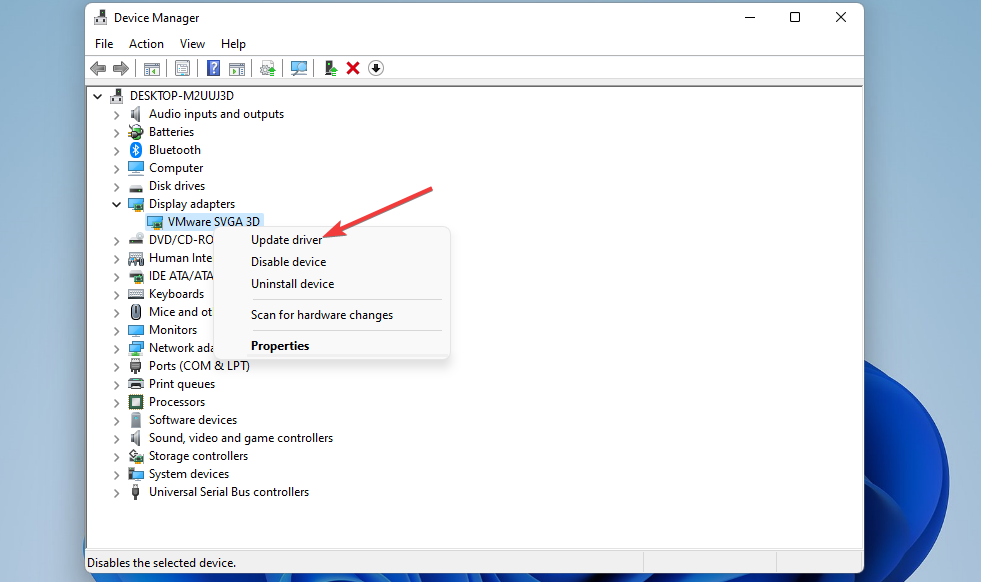Screen dimensions: 981x582
Task: Expand the Disk drives chevron
Action: point(116,187)
